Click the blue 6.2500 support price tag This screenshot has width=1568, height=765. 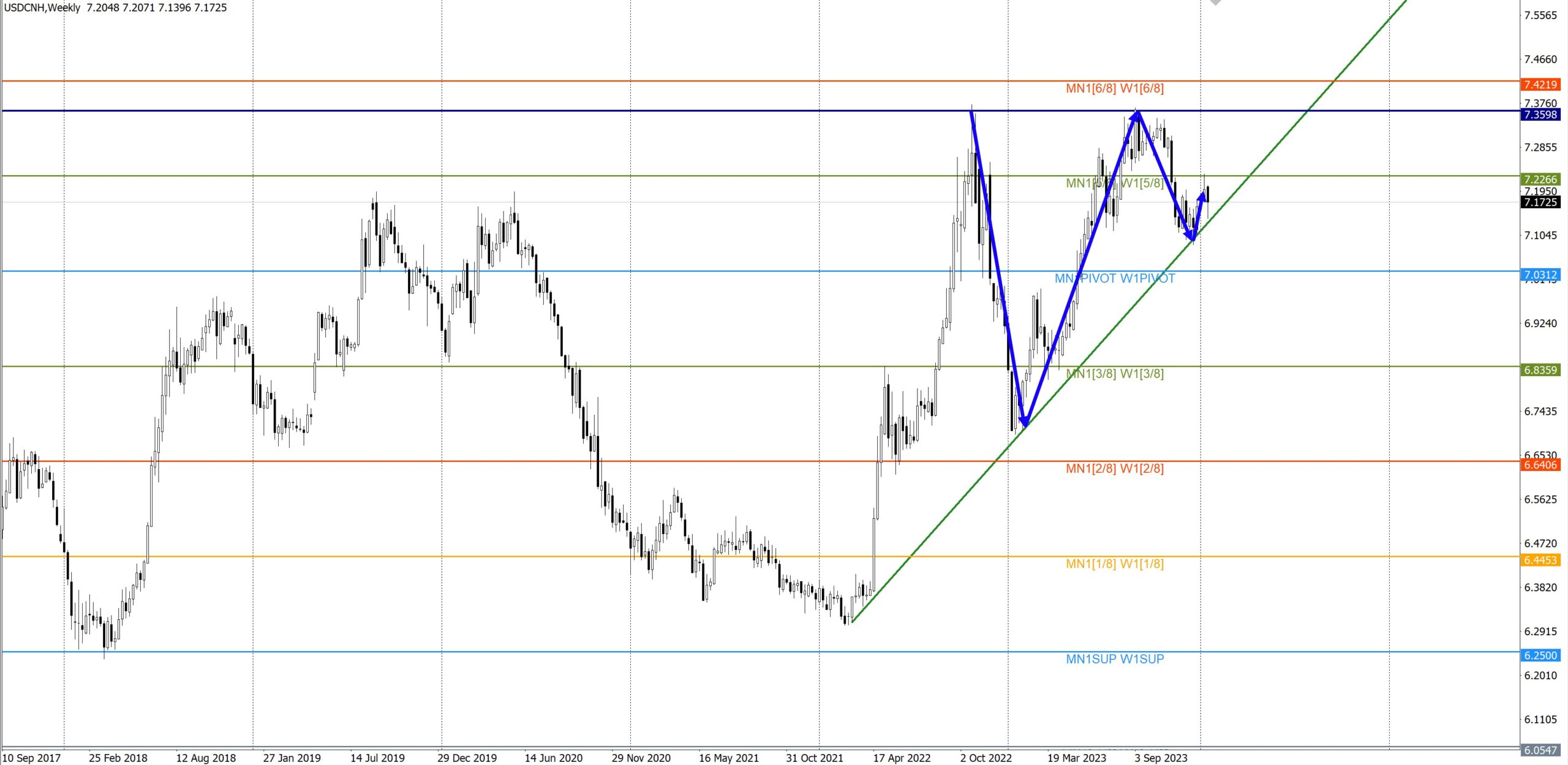coord(1540,655)
